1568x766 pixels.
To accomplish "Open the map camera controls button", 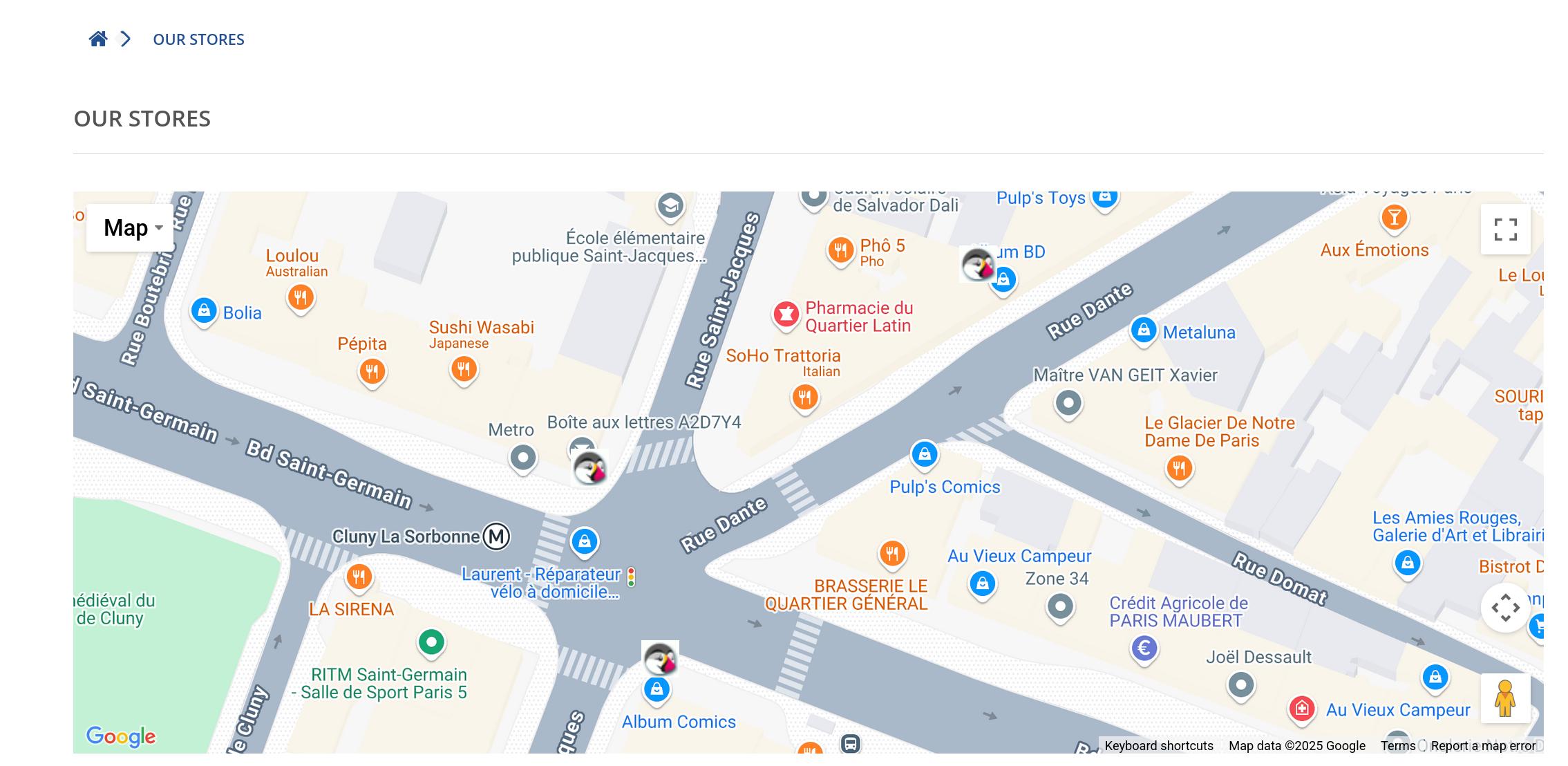I will 1505,608.
